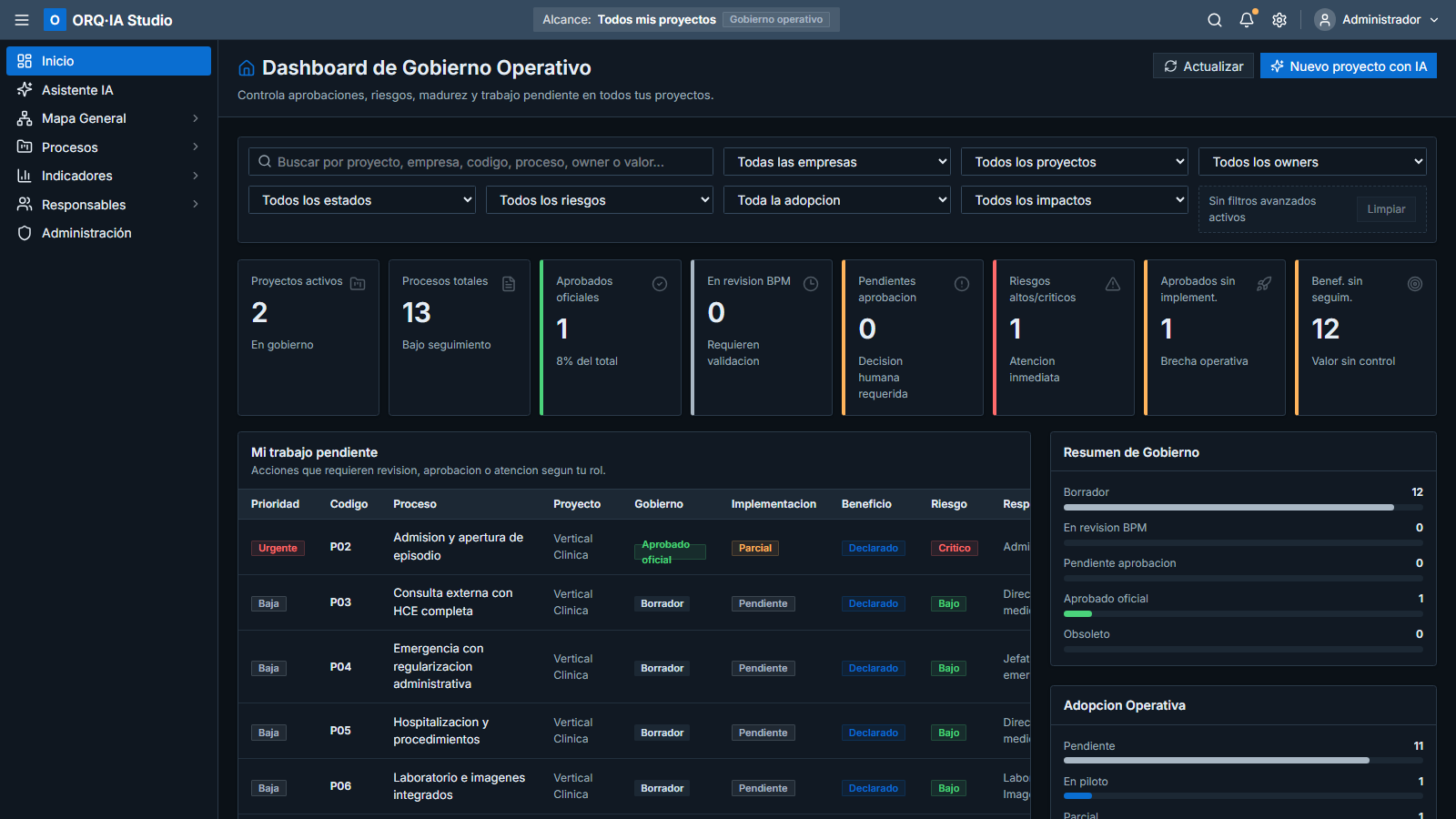This screenshot has height=819, width=1456.
Task: Click the Benef. sin seguim. target icon
Action: coord(1415,284)
